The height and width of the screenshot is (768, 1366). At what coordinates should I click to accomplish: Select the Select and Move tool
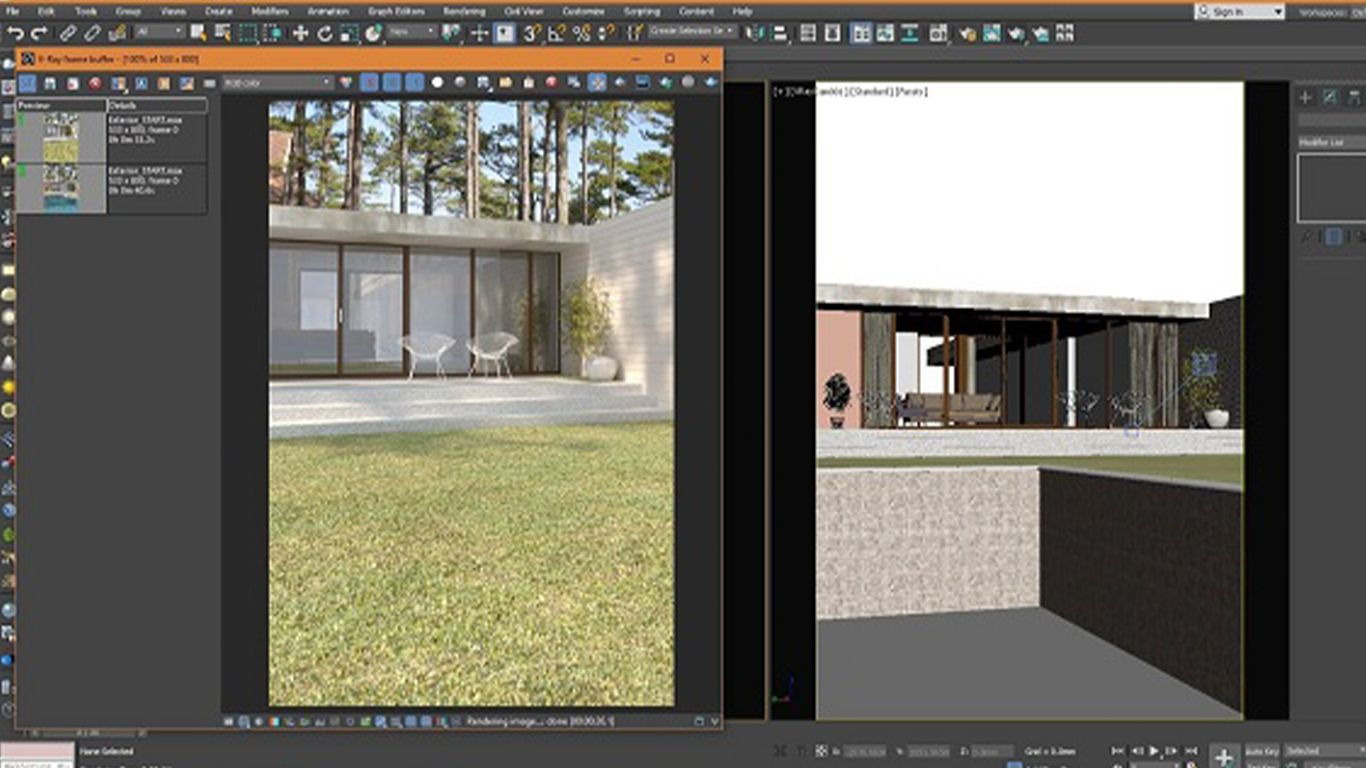[x=302, y=33]
